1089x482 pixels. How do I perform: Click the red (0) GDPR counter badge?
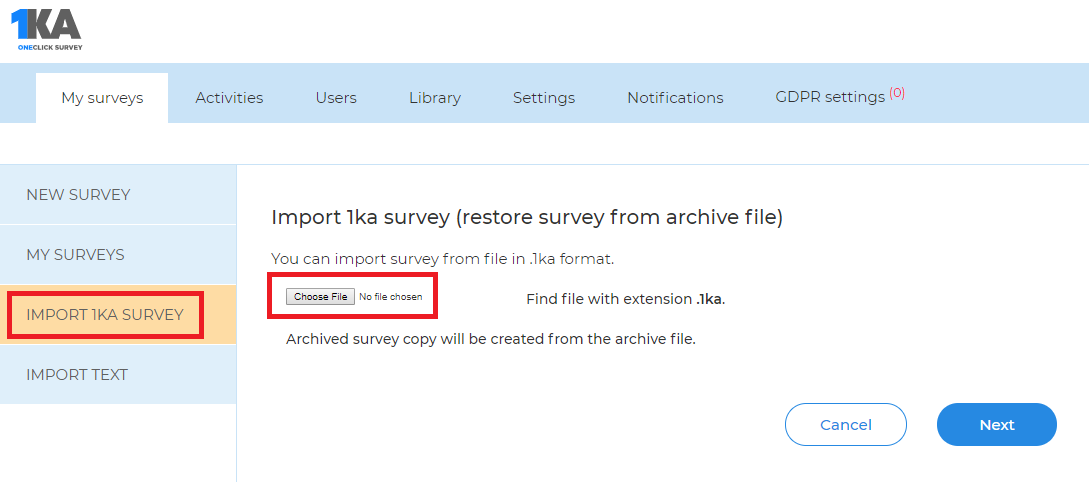(897, 92)
